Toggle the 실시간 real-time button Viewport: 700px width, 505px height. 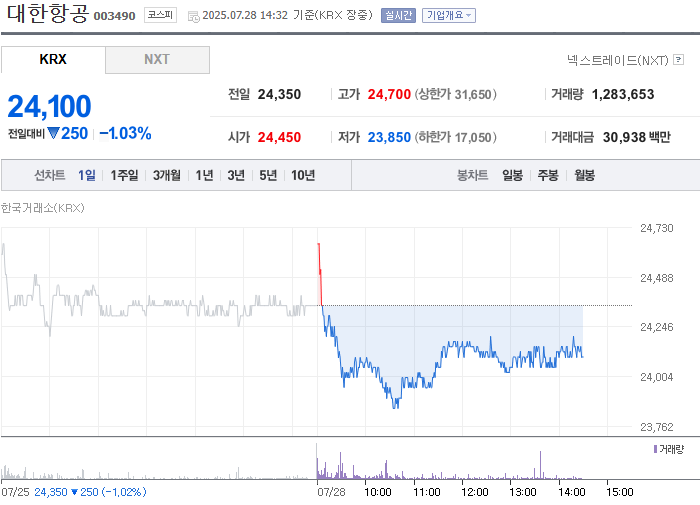[398, 16]
